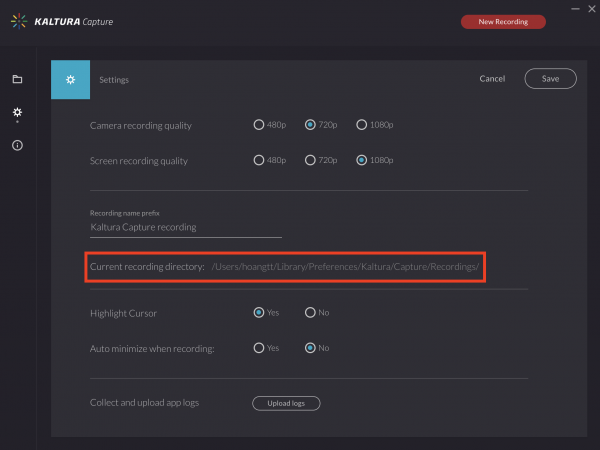Viewport: 600px width, 450px height.
Task: Set screen recording quality to 480p
Action: (259, 160)
